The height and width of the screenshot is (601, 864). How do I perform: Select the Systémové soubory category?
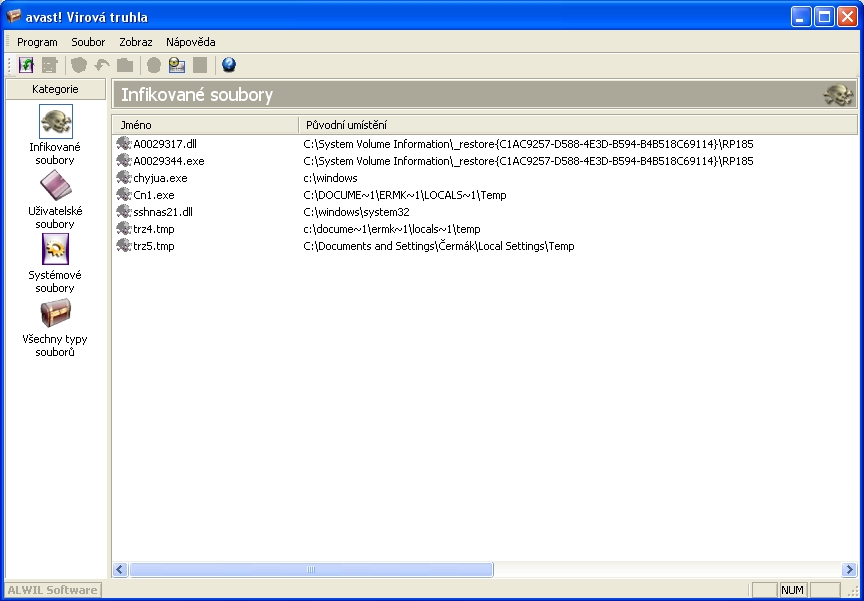tap(55, 250)
